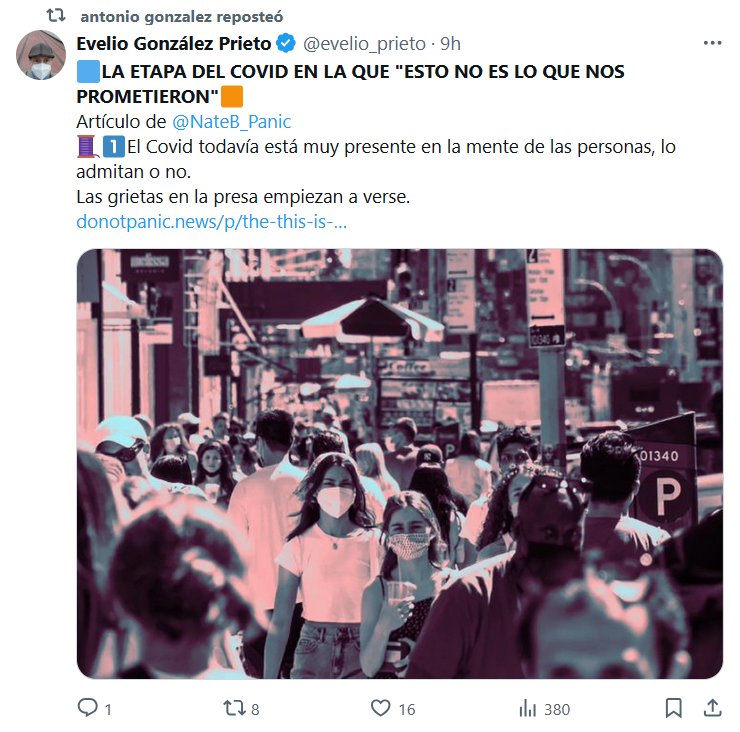Image resolution: width=740 pixels, height=732 pixels.
Task: Click the thread spool emoji
Action: point(87,146)
